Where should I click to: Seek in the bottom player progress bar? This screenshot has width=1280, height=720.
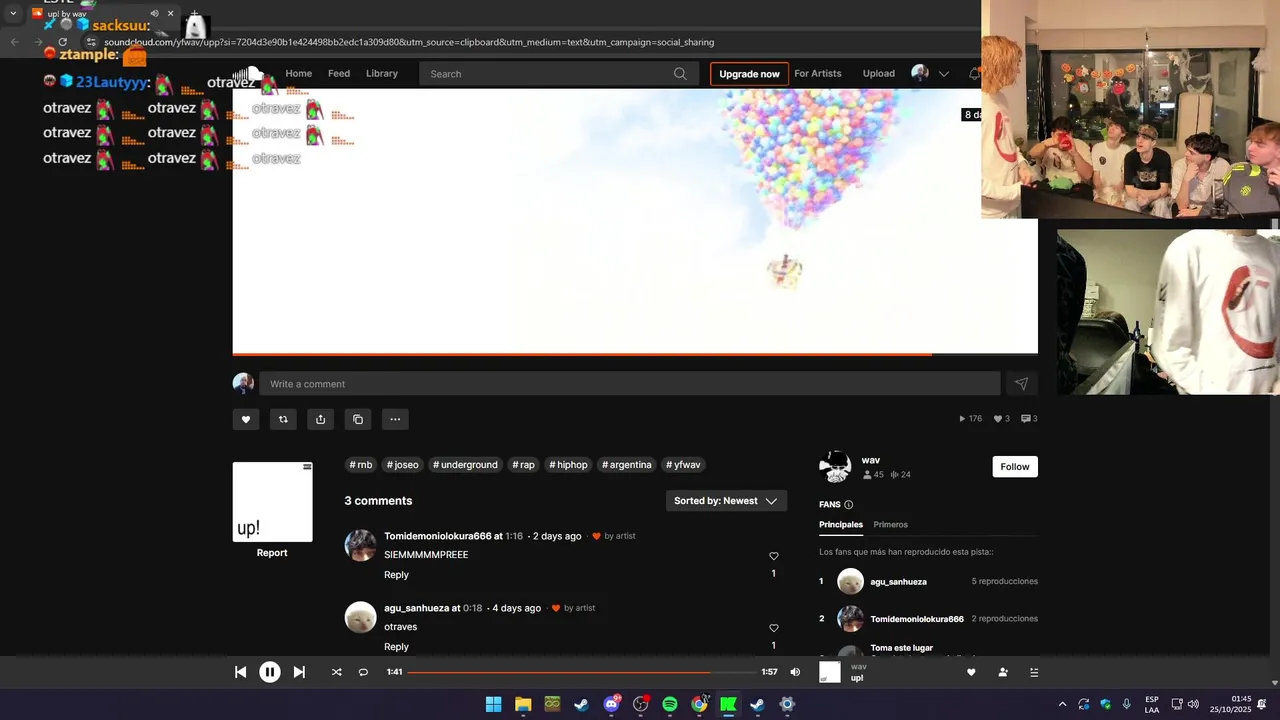click(581, 672)
